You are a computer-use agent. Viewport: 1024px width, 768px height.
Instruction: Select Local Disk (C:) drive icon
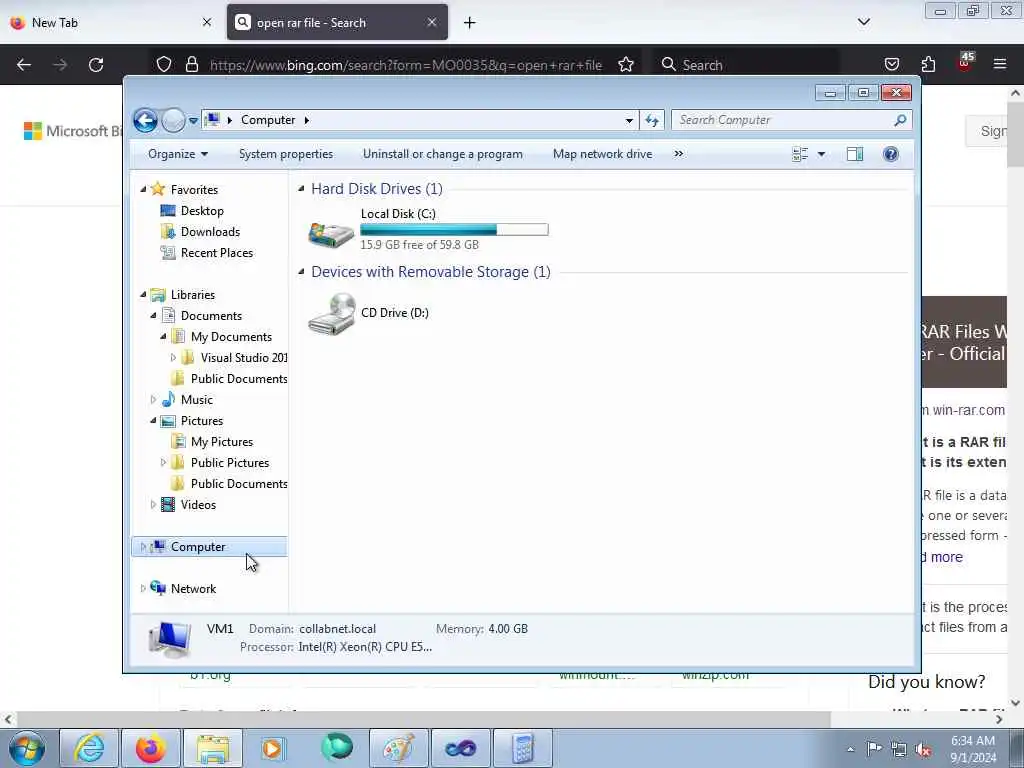(x=330, y=233)
